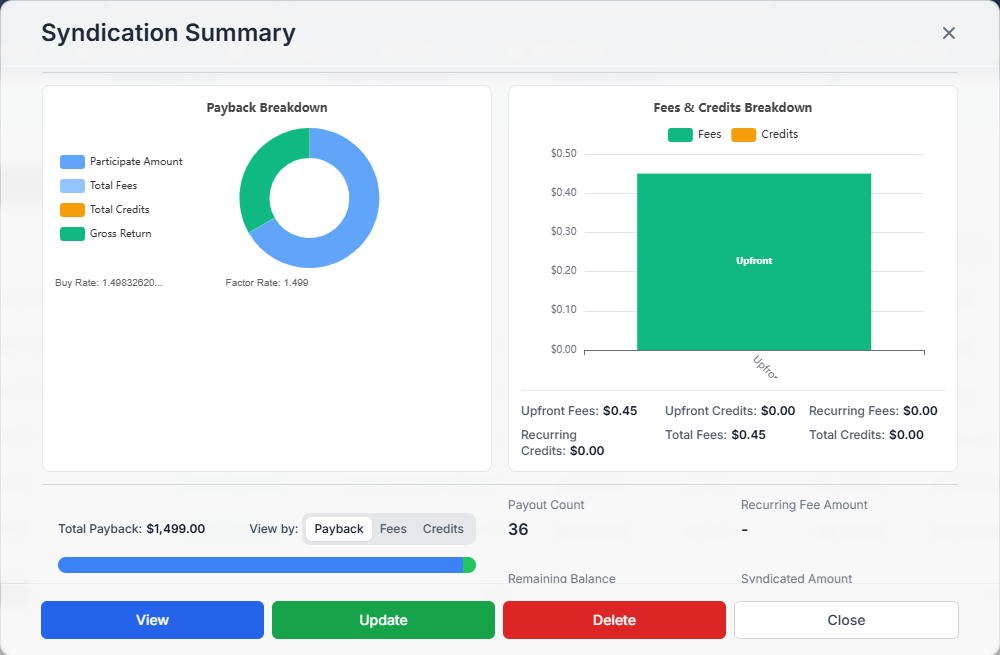
Task: Expand the Fees & Credits Breakdown header
Action: pos(732,107)
